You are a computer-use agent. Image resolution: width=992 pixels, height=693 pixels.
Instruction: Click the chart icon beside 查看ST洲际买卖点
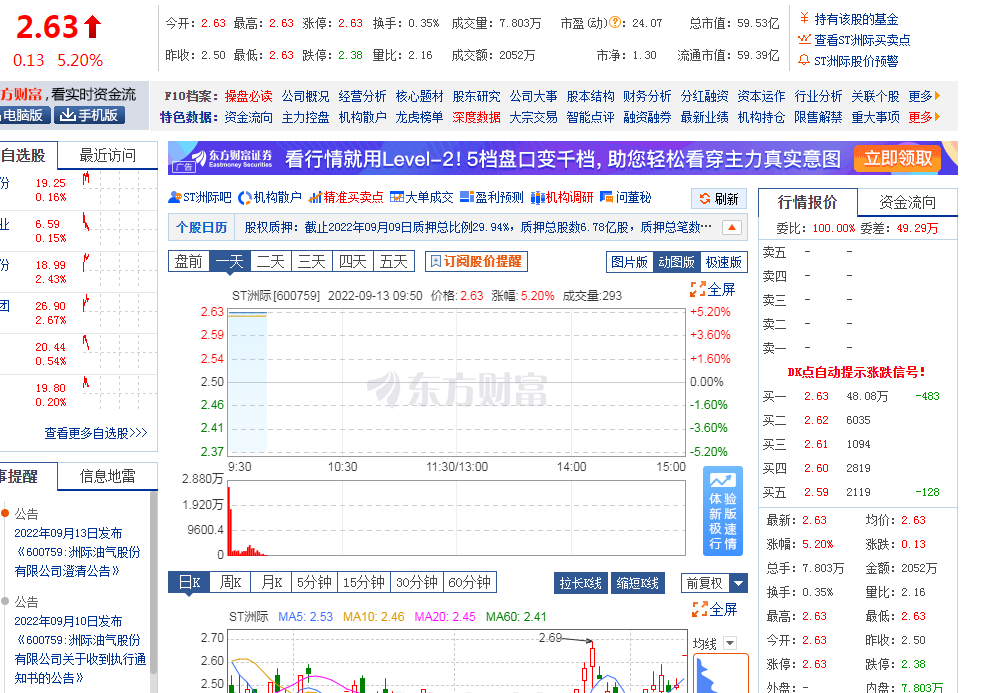click(805, 40)
